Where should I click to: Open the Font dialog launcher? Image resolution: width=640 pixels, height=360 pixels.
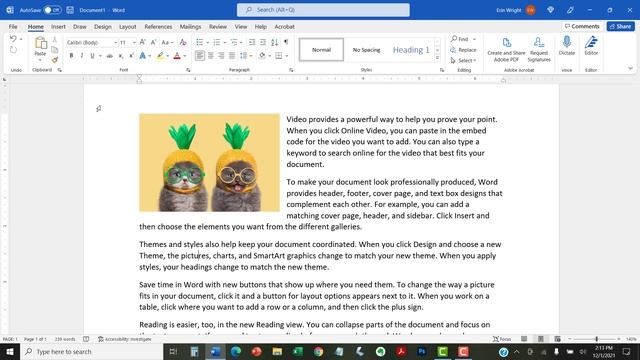tap(188, 70)
